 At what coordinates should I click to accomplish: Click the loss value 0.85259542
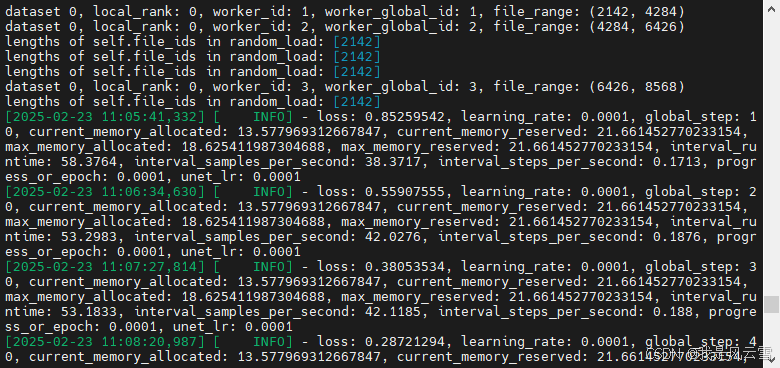[404, 117]
